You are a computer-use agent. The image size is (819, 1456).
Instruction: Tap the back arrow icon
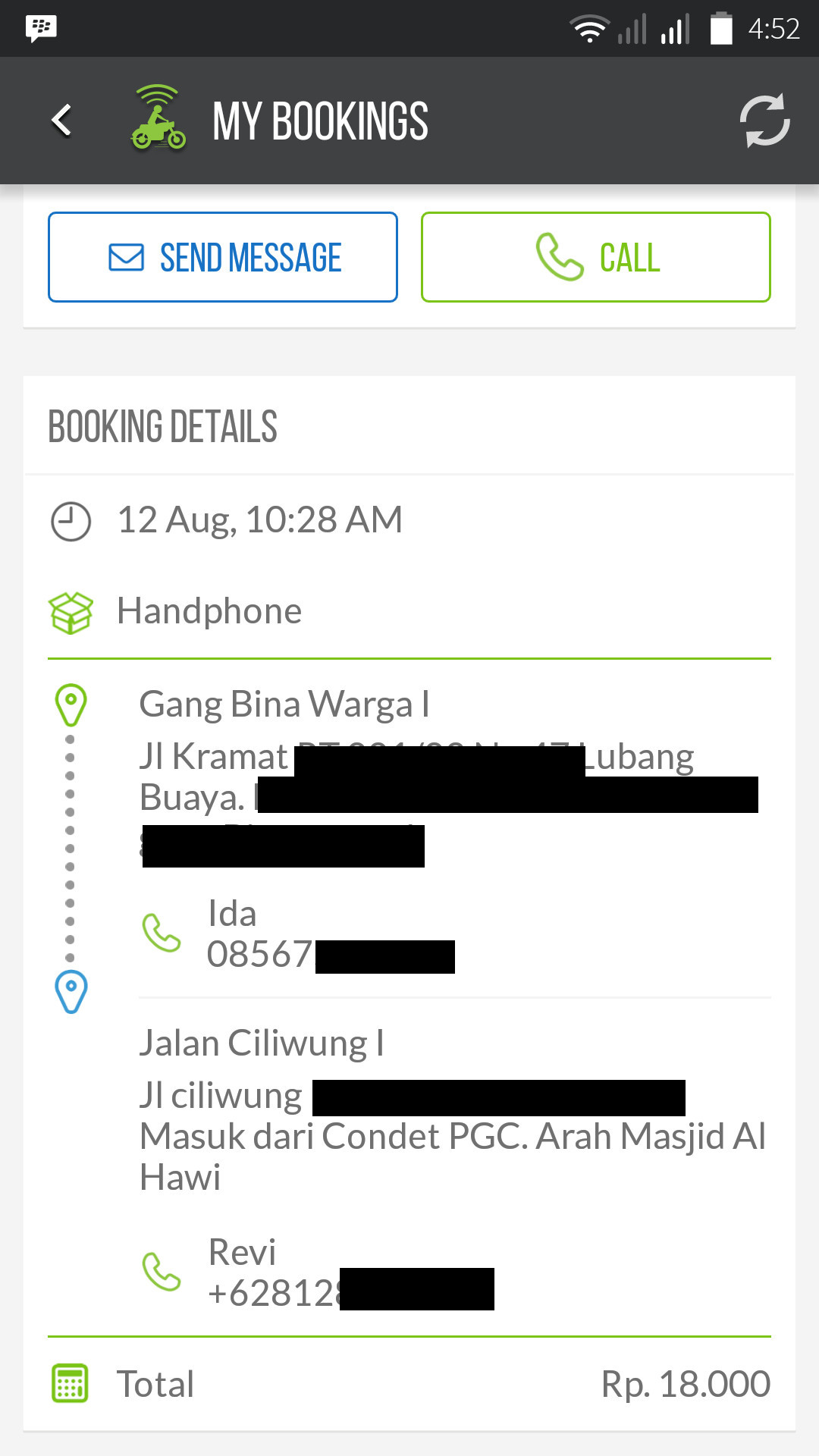pos(62,121)
